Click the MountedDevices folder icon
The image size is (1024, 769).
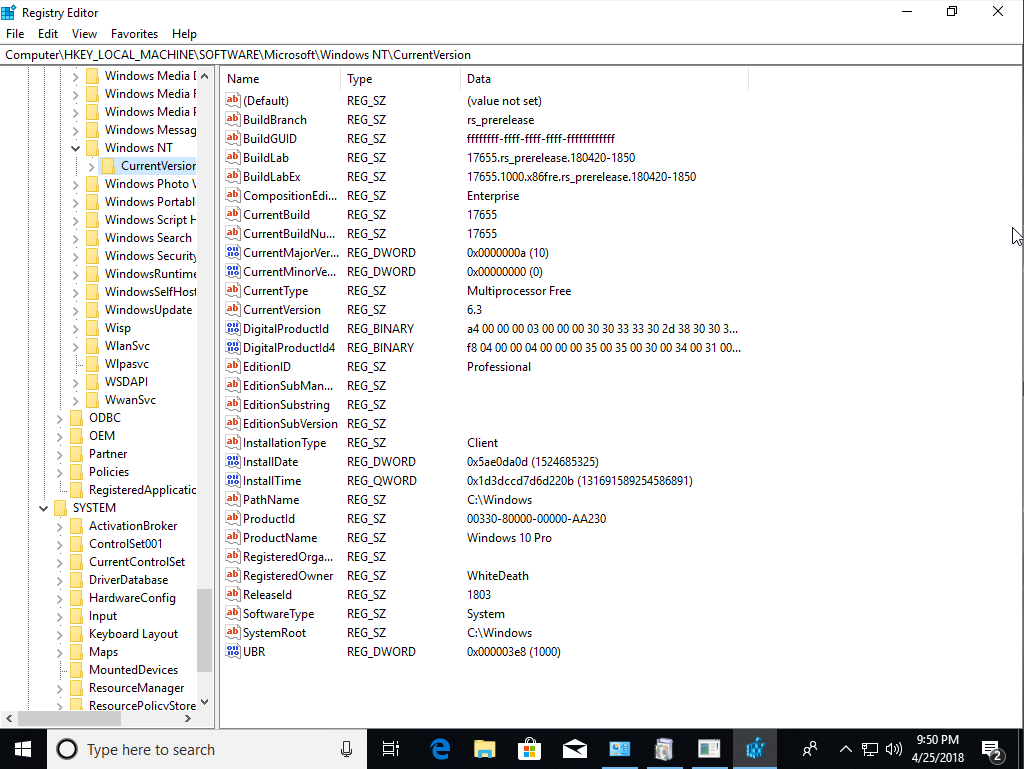[x=76, y=670]
